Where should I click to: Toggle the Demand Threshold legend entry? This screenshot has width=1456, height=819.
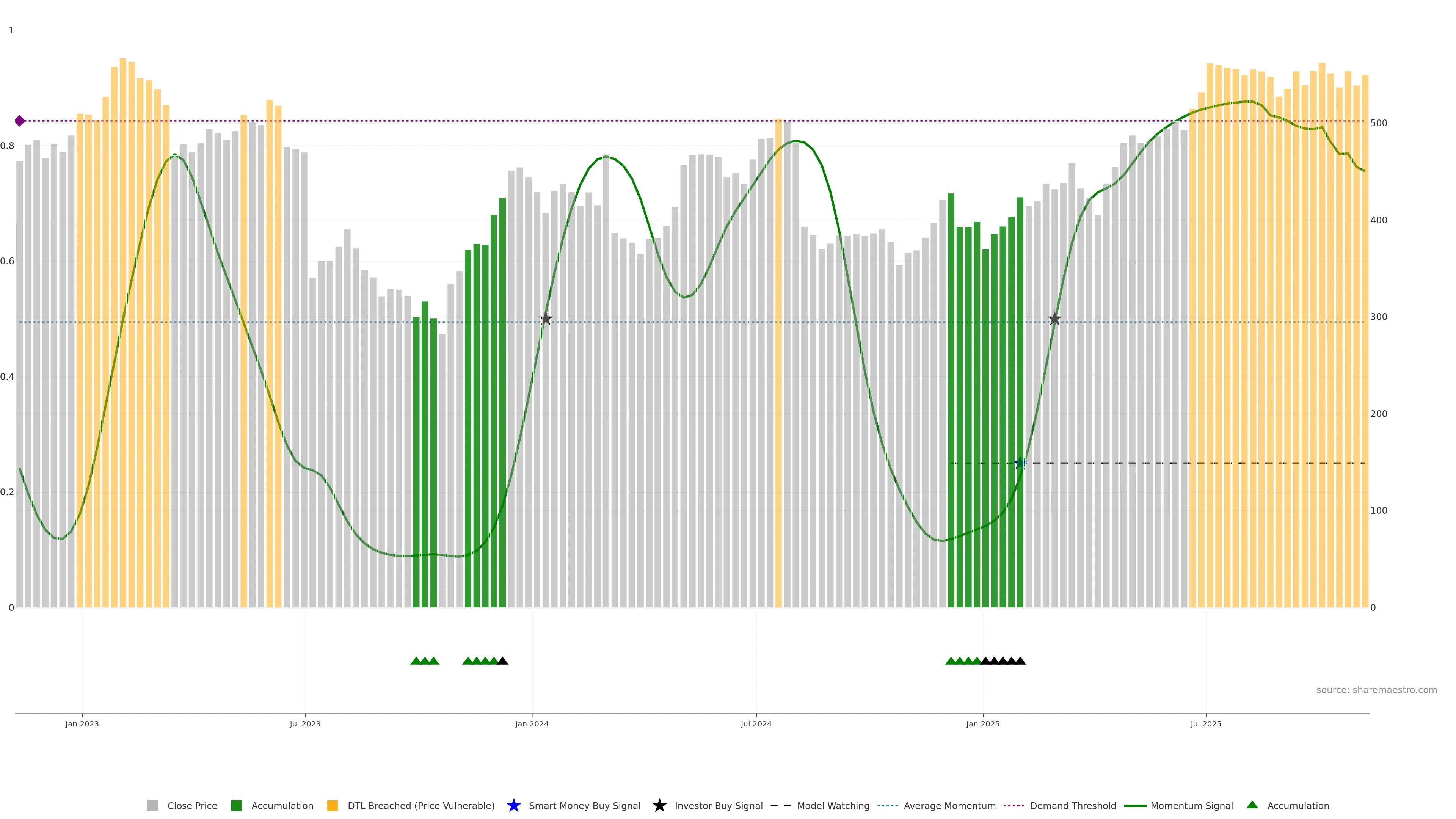pos(1014,806)
